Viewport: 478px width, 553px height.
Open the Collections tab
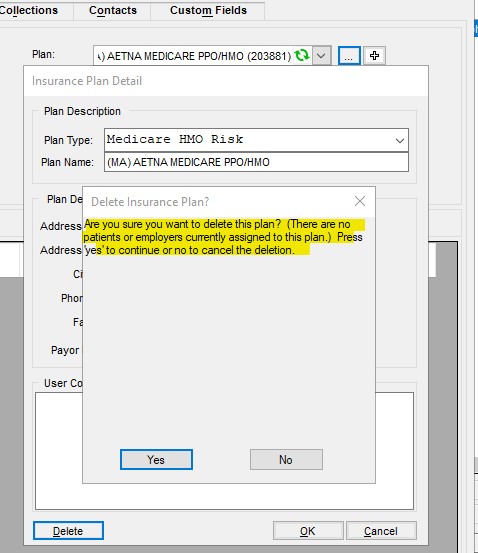click(x=29, y=10)
